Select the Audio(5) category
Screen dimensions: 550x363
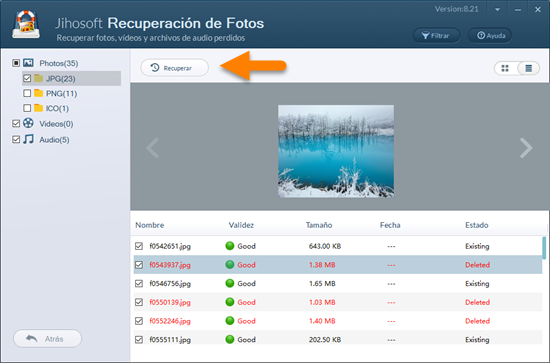click(x=54, y=140)
